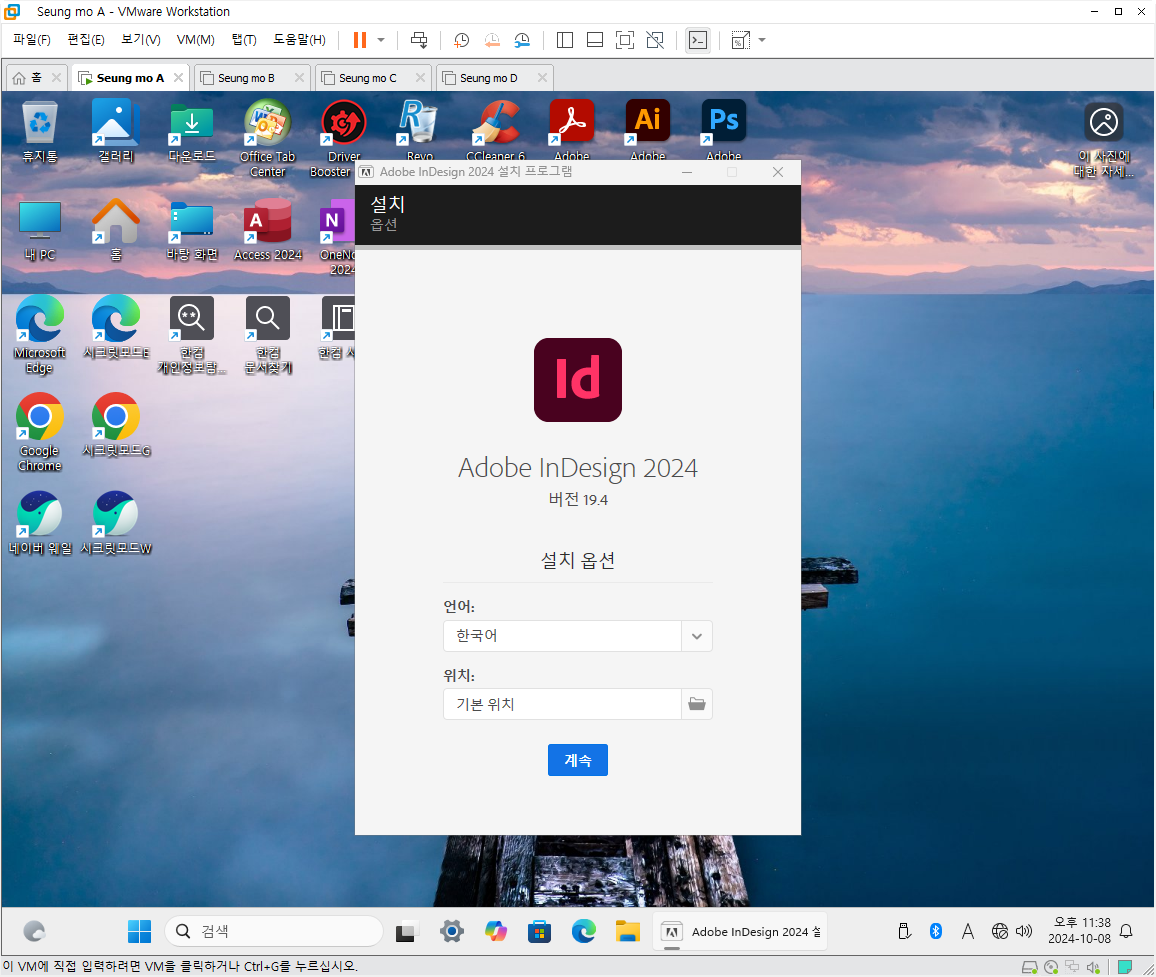Open Microsoft Store from guest taskbar
This screenshot has height=977, width=1156.
coord(540,931)
